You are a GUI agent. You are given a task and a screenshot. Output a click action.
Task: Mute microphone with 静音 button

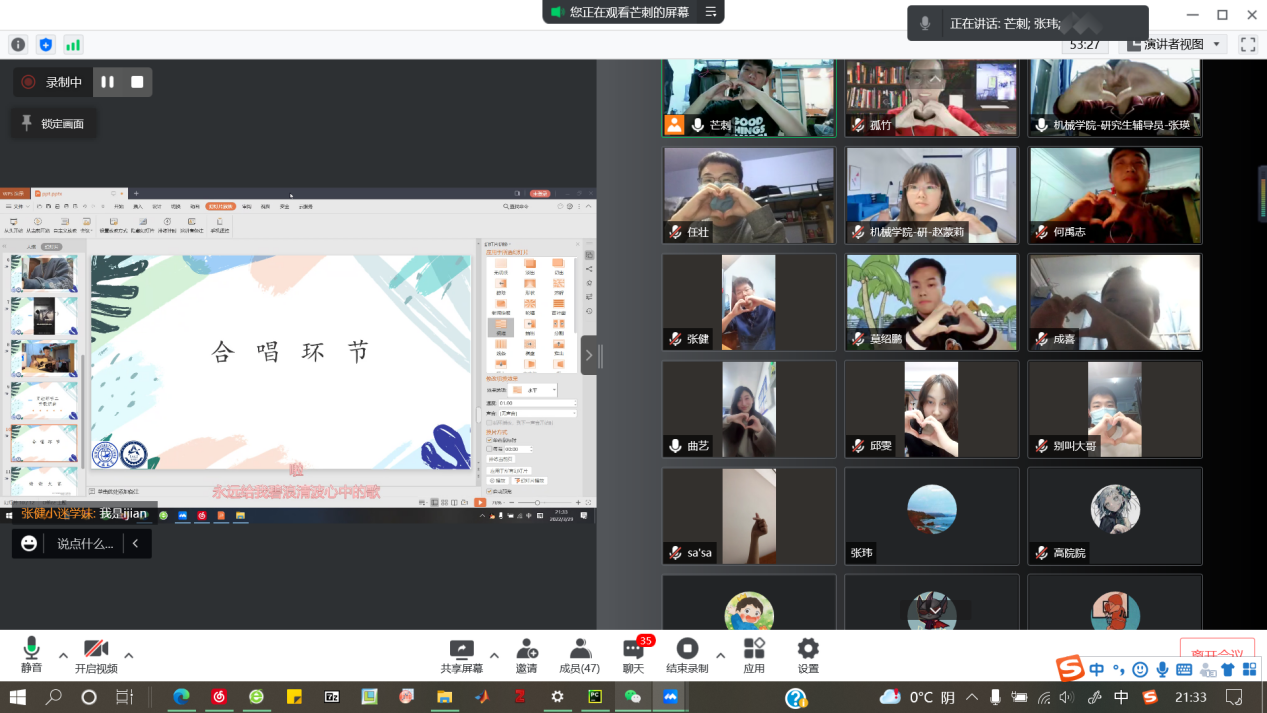(31, 654)
